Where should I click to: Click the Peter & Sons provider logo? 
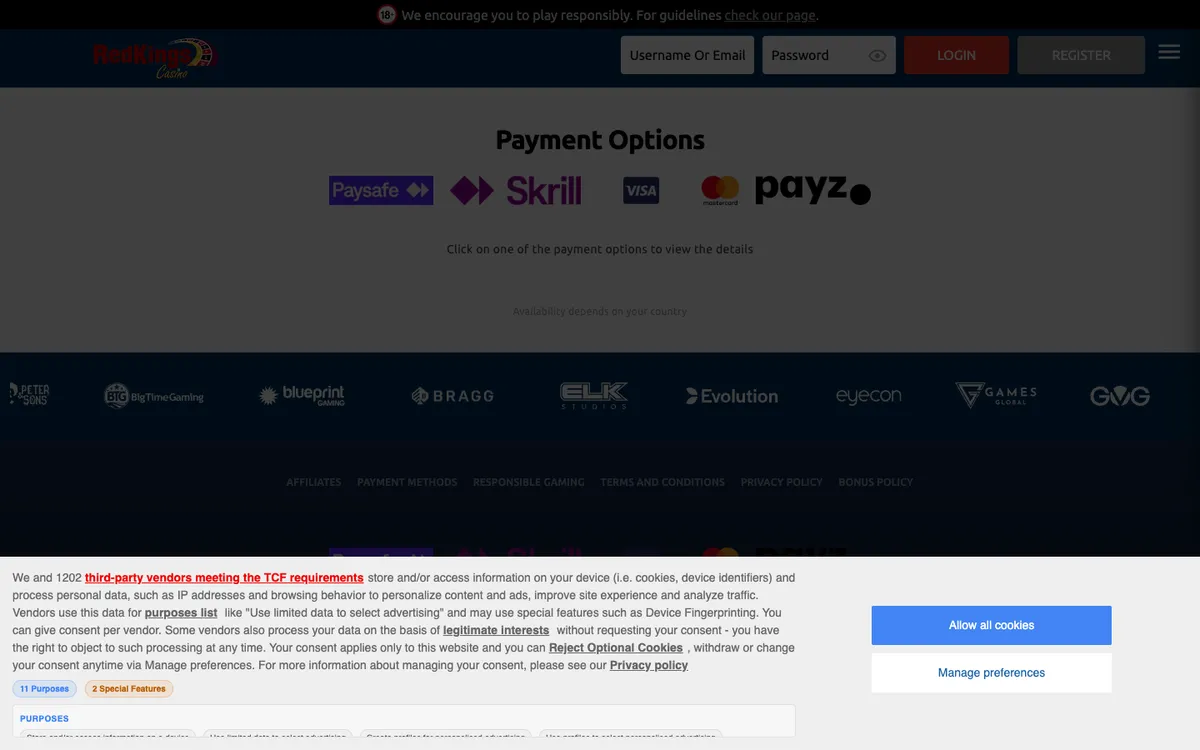pyautogui.click(x=29, y=395)
